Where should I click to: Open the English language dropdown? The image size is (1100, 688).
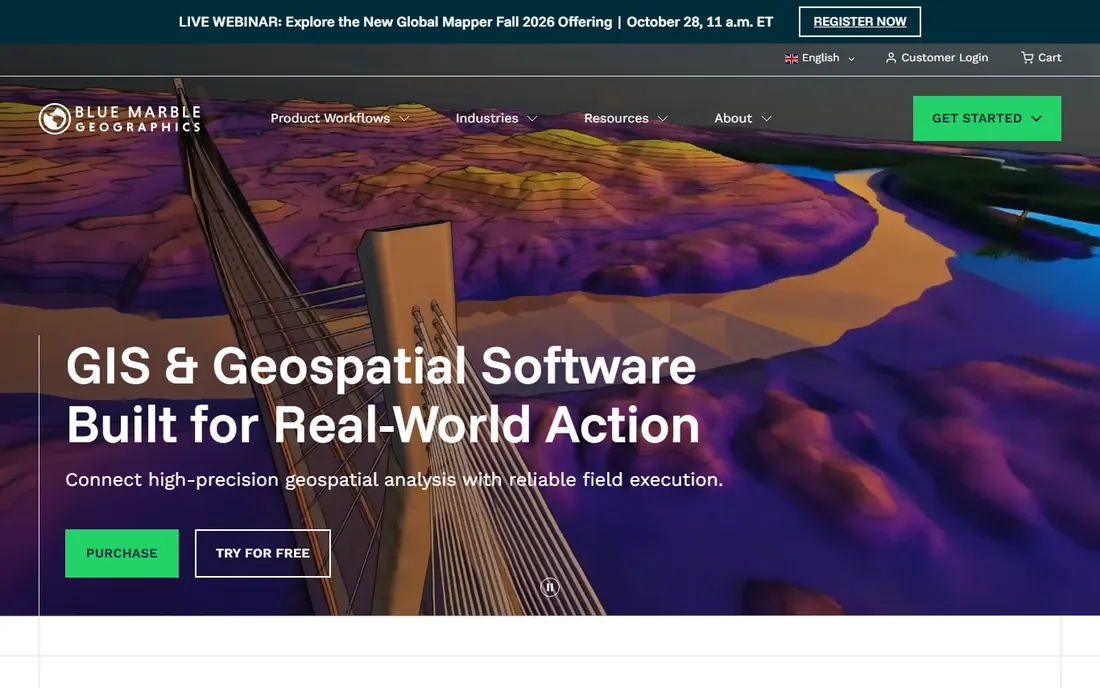(x=819, y=58)
